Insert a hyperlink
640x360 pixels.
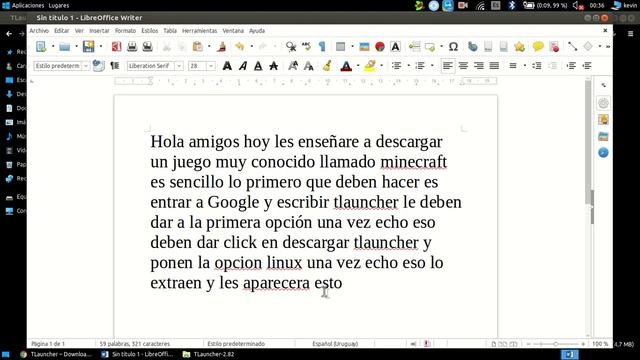click(x=473, y=47)
